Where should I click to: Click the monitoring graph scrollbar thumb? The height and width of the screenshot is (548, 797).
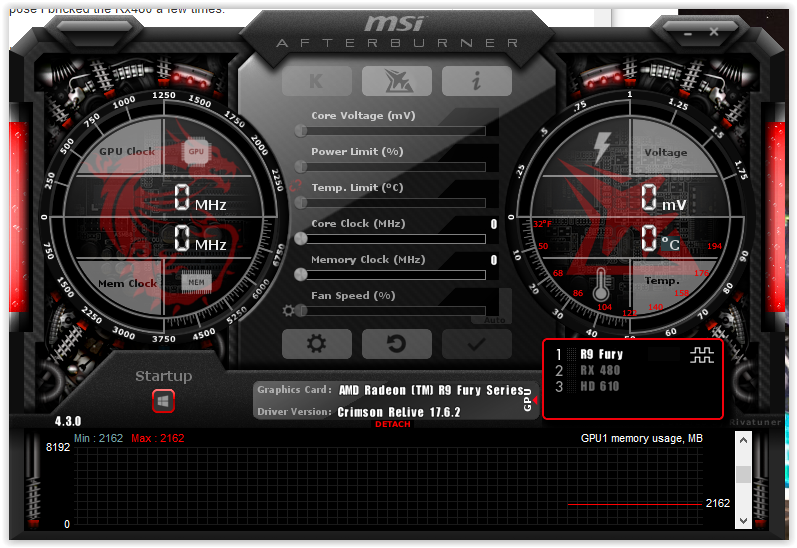[x=743, y=474]
